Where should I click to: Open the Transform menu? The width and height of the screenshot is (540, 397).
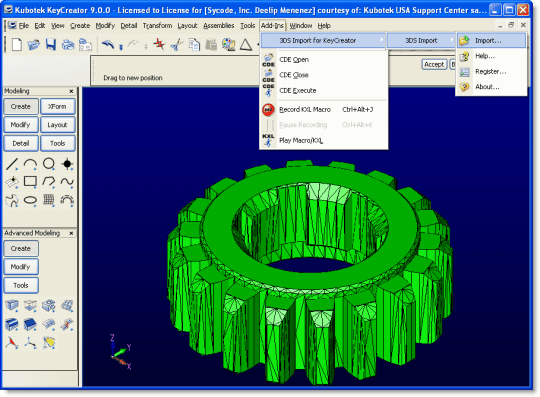click(x=157, y=26)
